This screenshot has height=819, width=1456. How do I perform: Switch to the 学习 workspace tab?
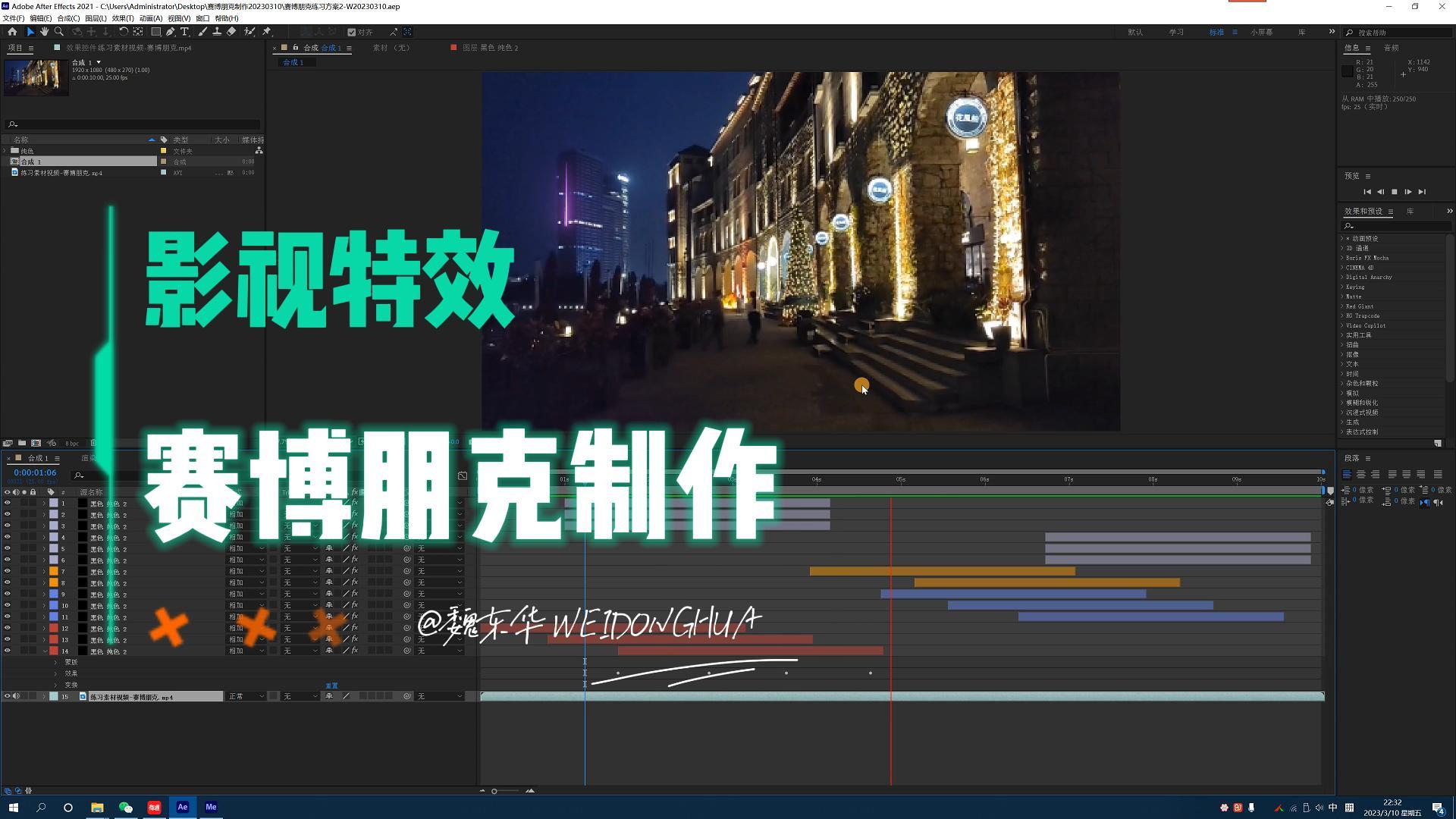coord(1176,32)
